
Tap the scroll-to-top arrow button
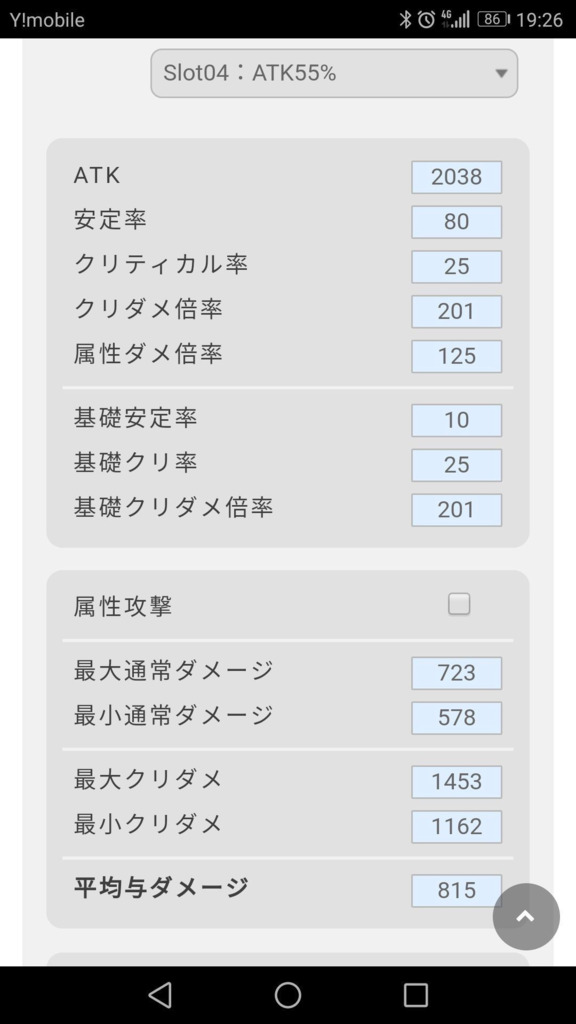(526, 916)
